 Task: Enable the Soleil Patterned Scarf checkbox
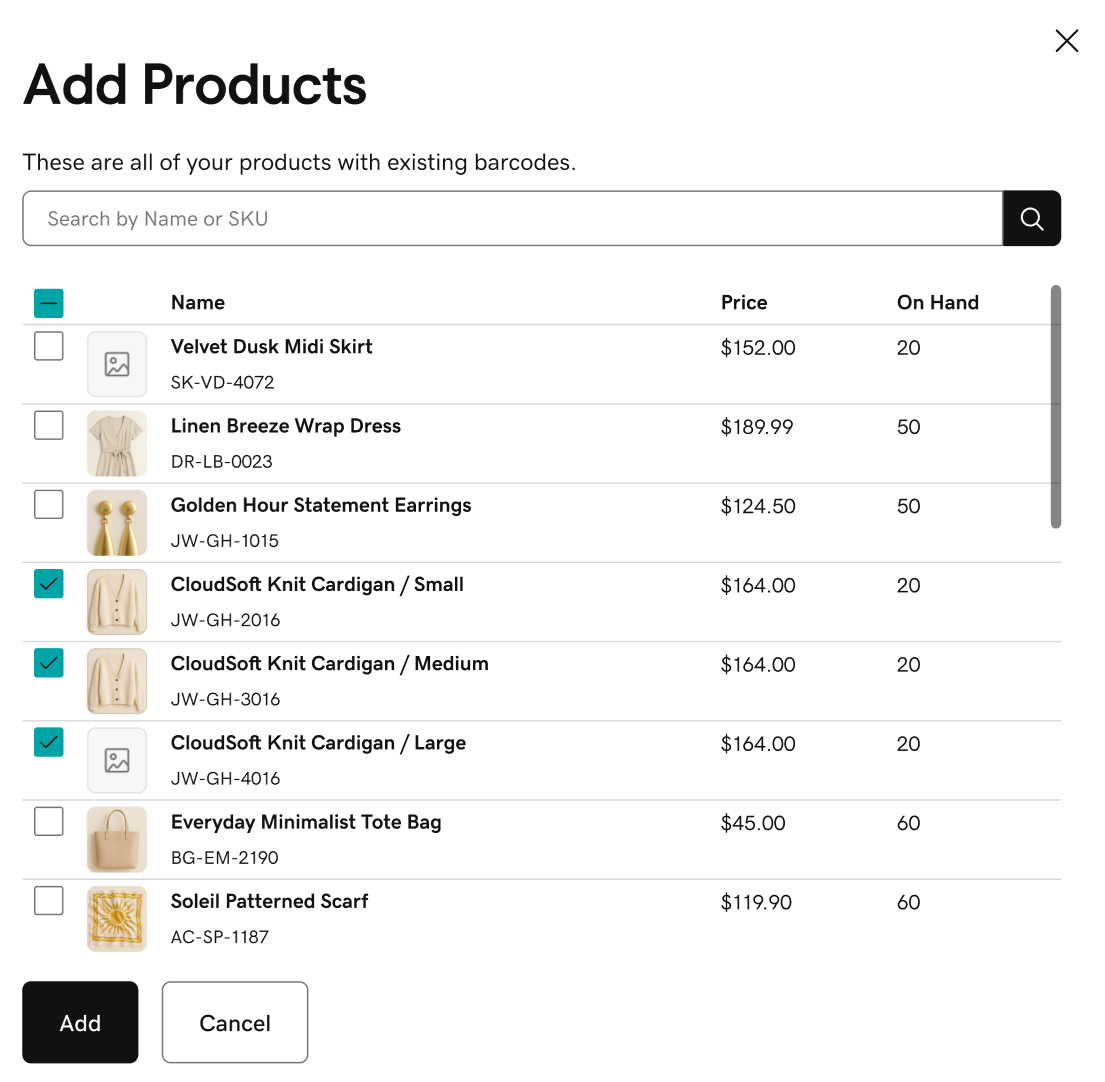click(x=49, y=900)
